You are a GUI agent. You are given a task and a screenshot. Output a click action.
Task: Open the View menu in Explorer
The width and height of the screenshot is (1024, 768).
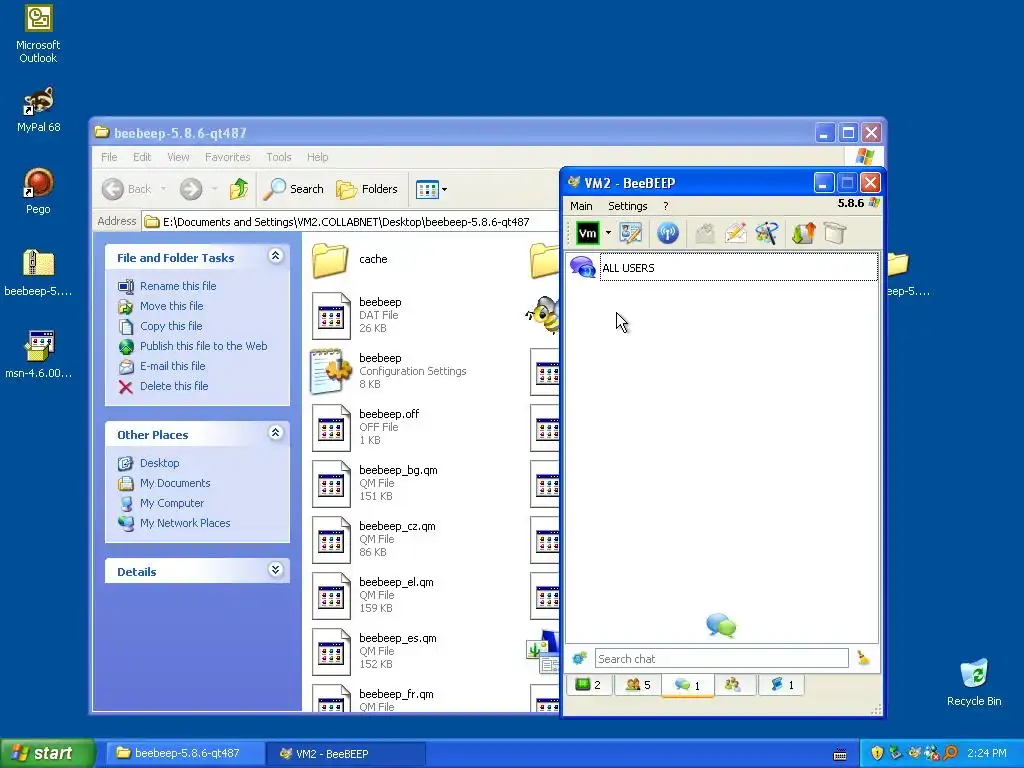178,157
